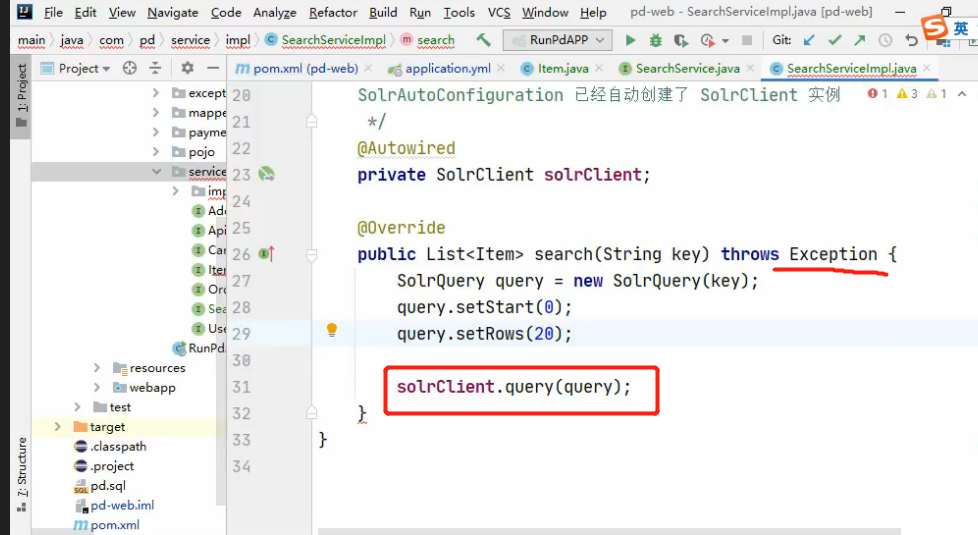Expand the inspection widget chevron
The image size is (978, 535).
pos(962,94)
